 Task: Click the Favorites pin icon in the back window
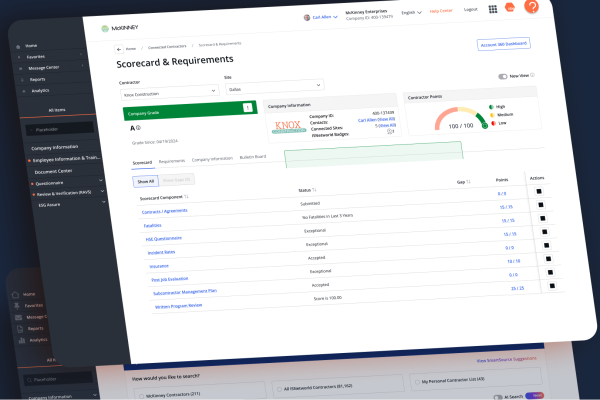point(16,306)
